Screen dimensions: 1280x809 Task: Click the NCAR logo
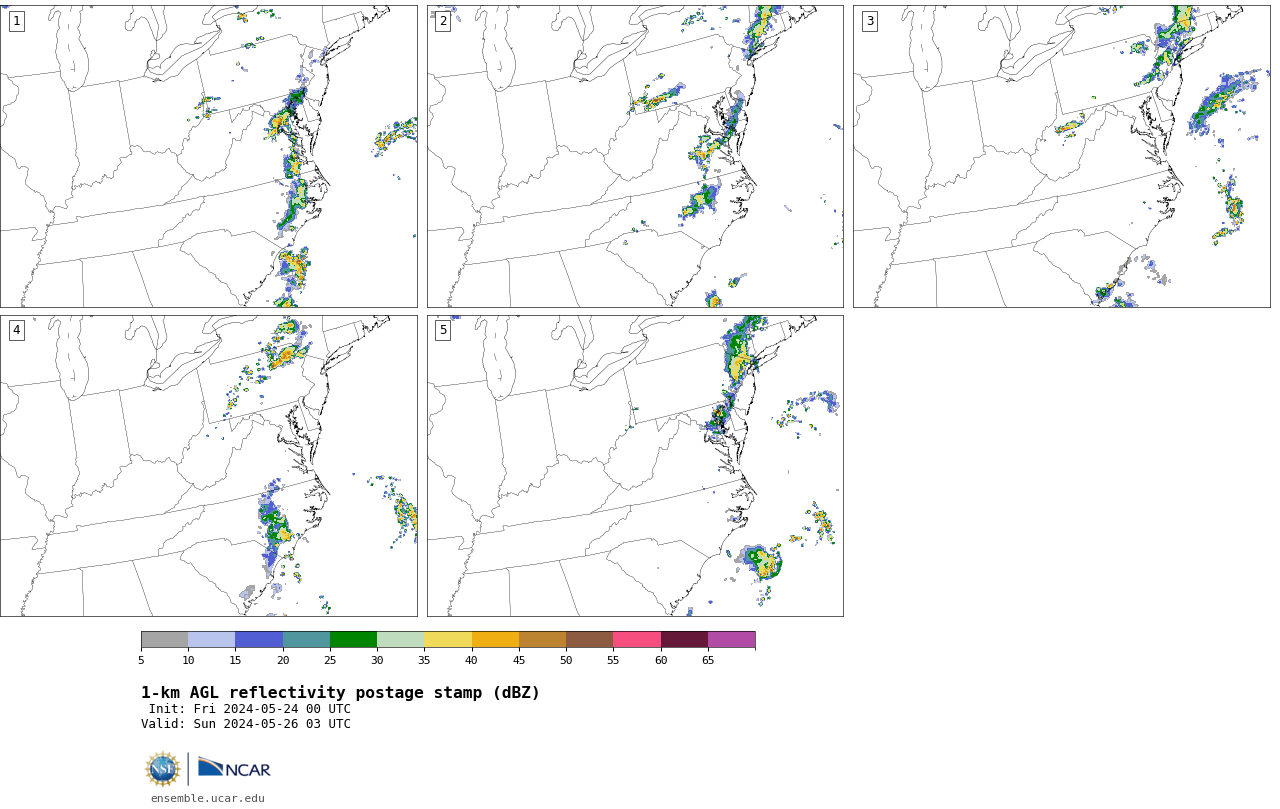(x=234, y=768)
